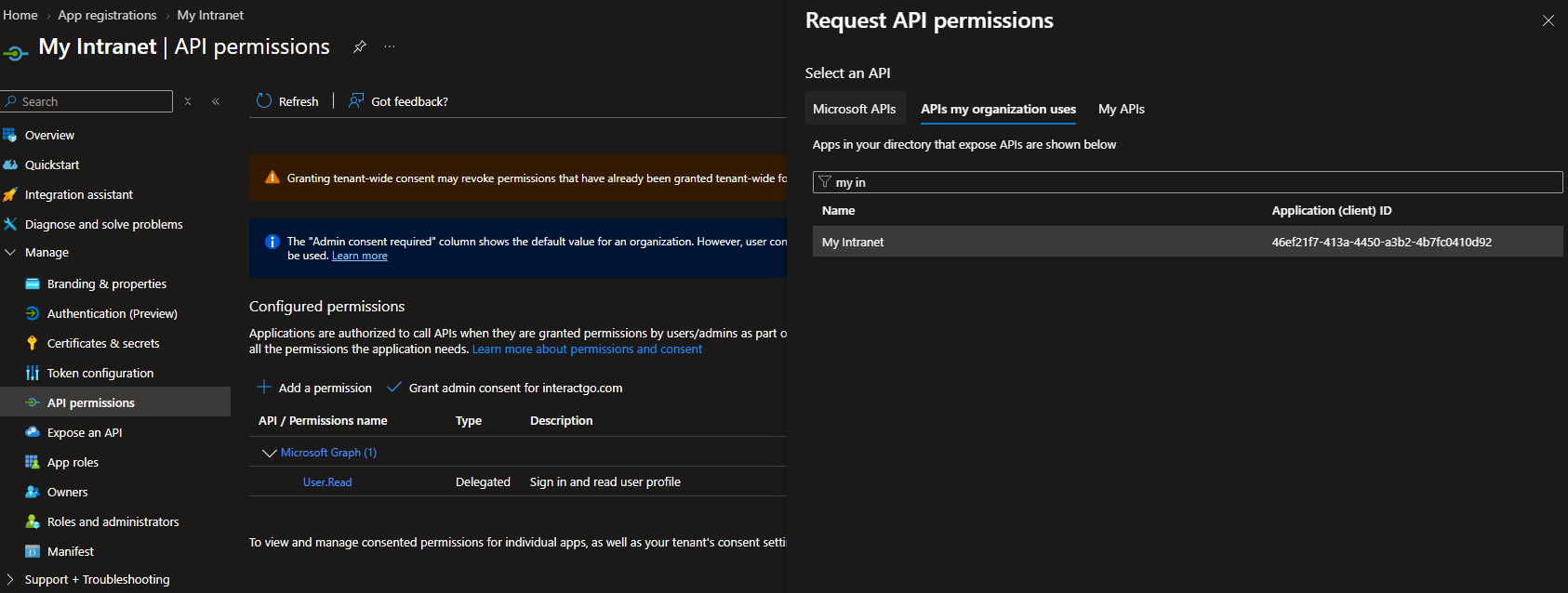Image resolution: width=1568 pixels, height=593 pixels.
Task: Click the tenant-wide consent warning icon
Action: (x=272, y=178)
